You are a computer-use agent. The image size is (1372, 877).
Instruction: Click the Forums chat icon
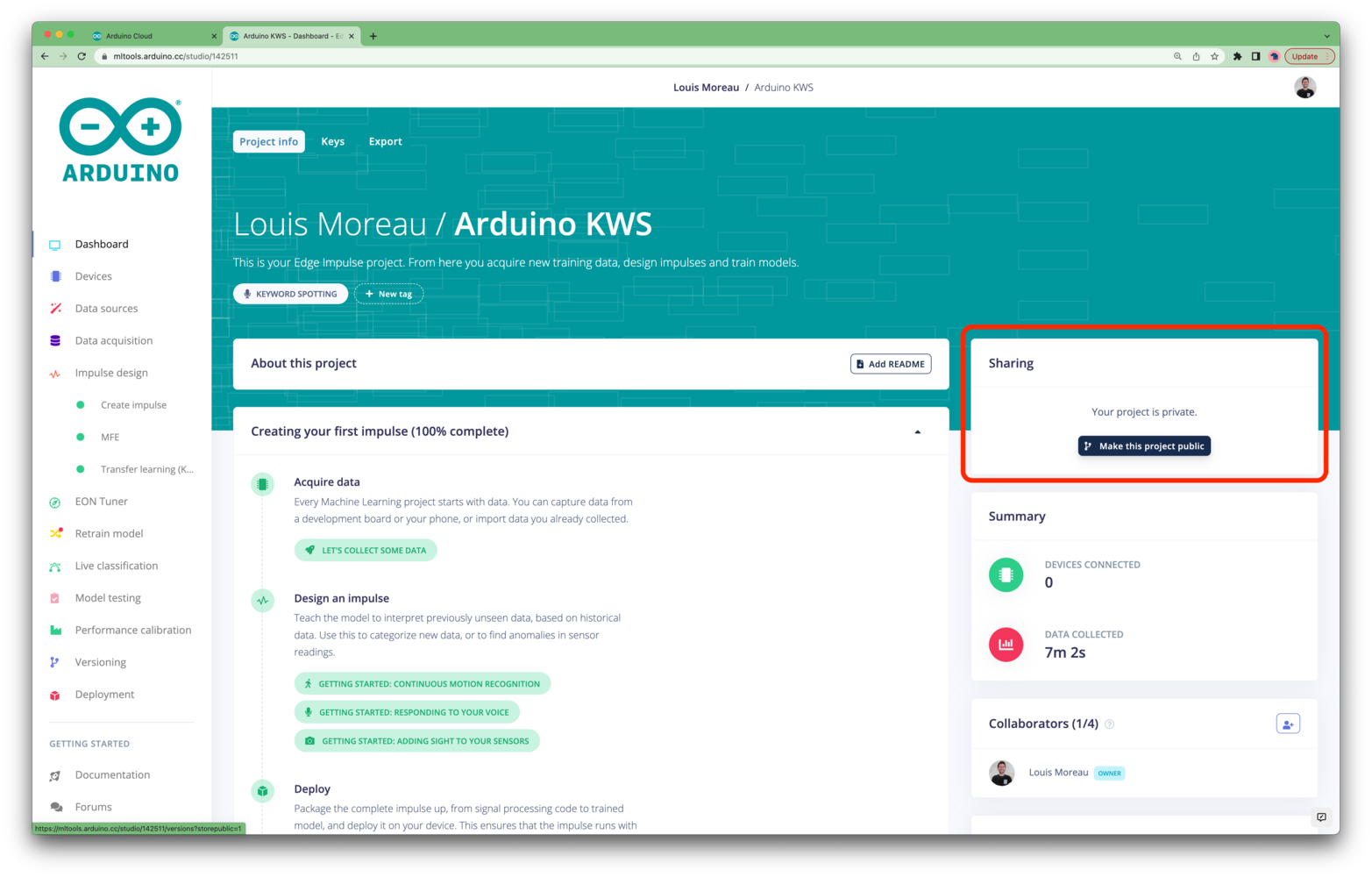tap(55, 807)
